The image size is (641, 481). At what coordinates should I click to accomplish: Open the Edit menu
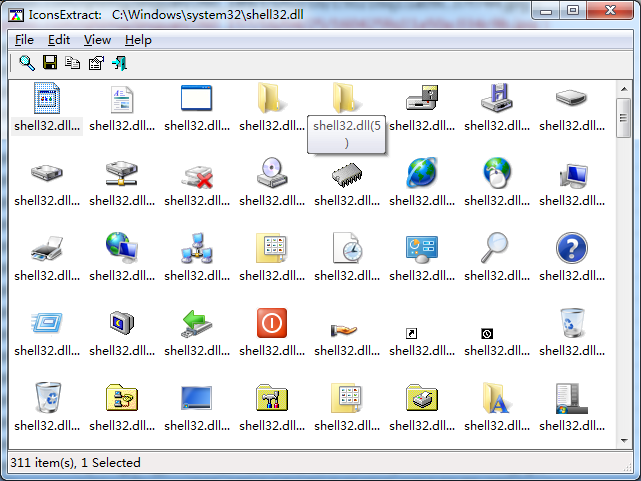(59, 40)
